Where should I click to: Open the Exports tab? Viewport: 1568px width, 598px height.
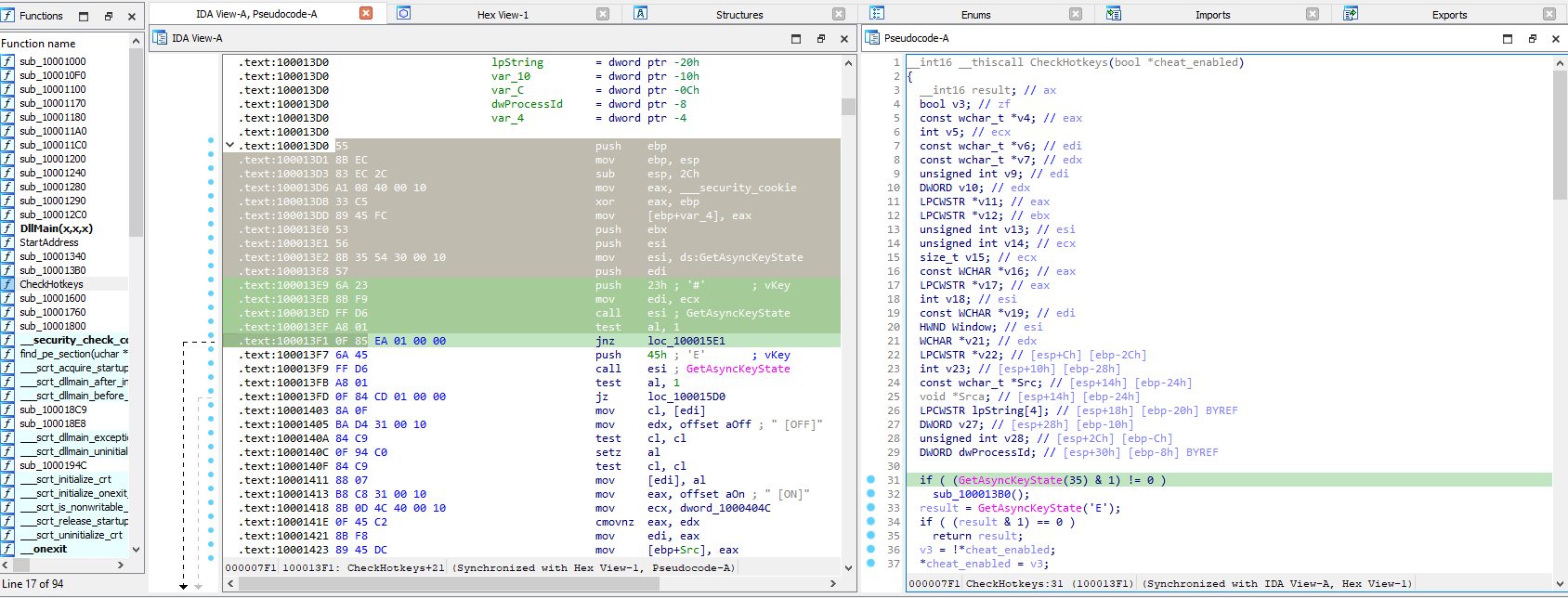click(x=1448, y=15)
